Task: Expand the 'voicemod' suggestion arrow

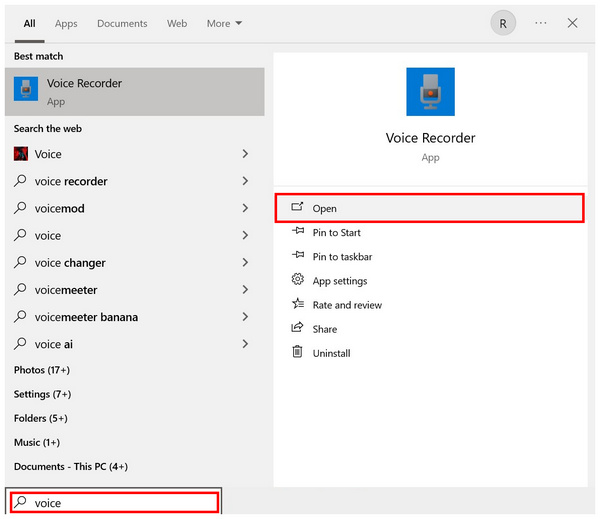Action: coord(245,208)
